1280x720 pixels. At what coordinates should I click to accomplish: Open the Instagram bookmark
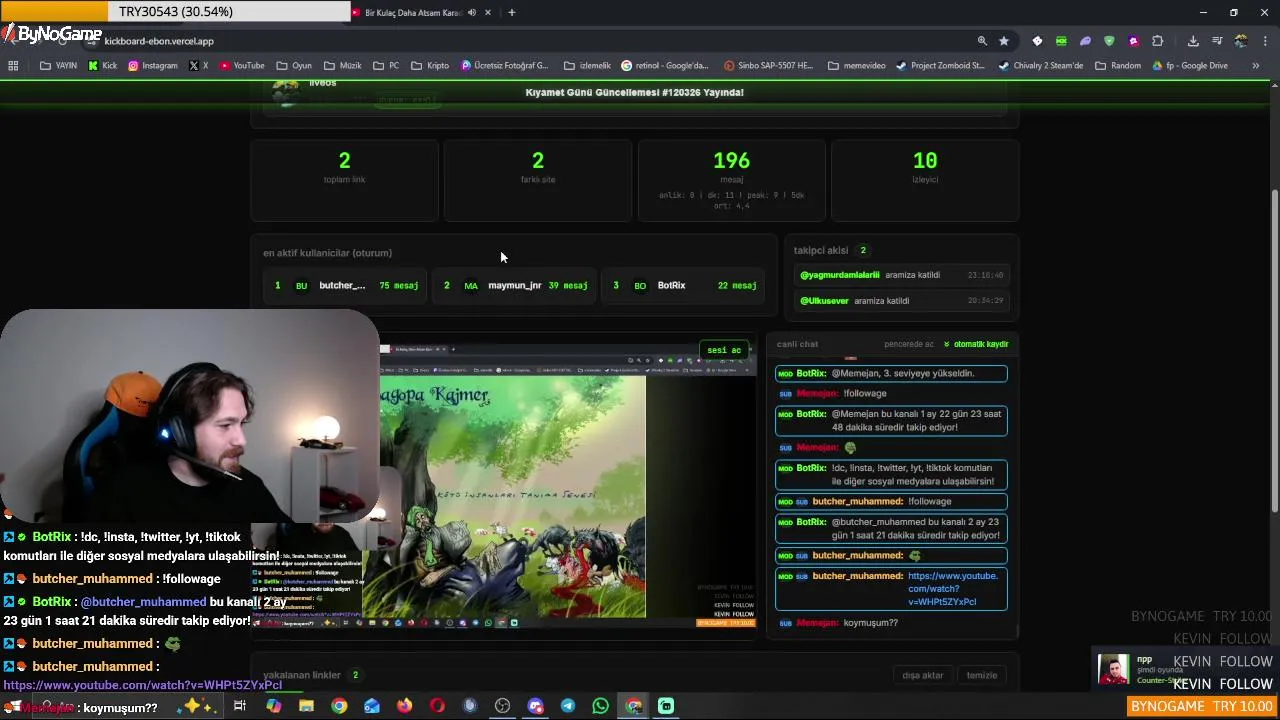[152, 66]
